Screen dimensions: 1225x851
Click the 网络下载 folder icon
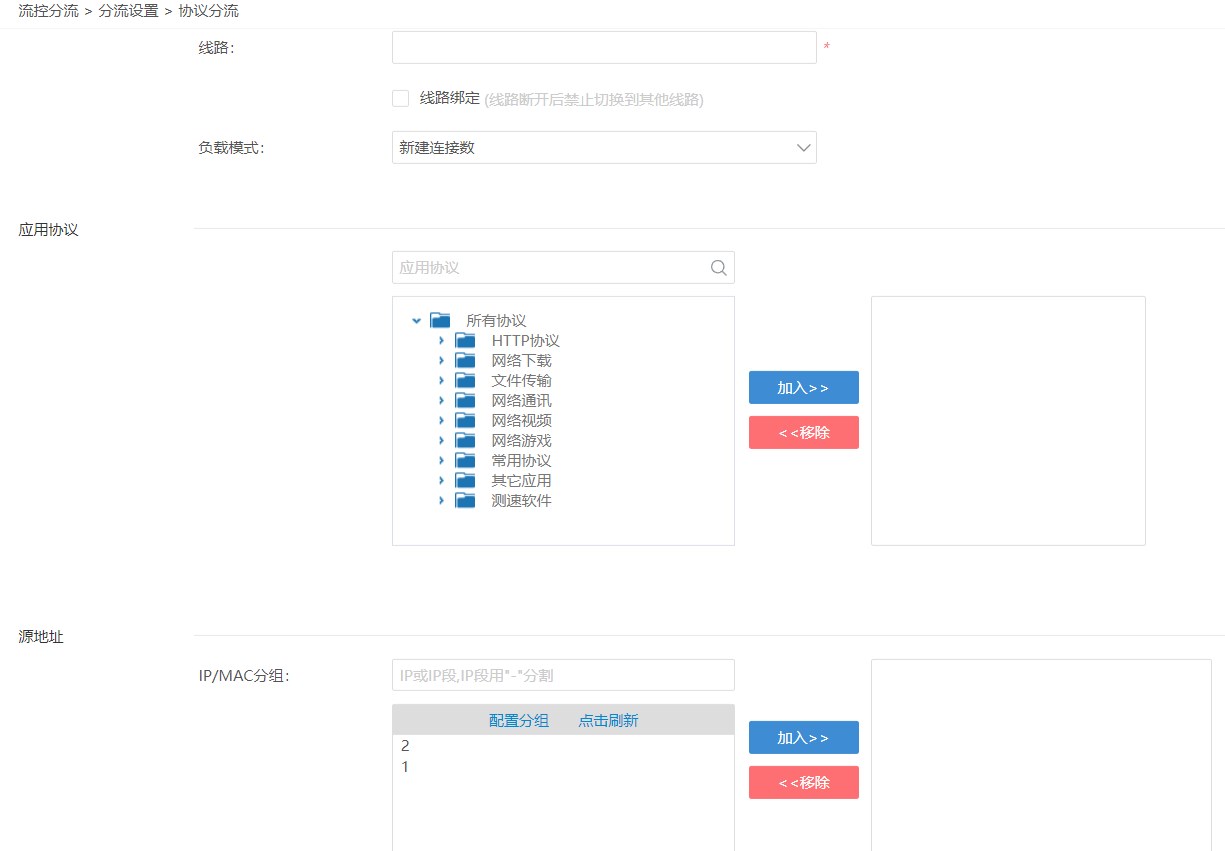[x=465, y=360]
